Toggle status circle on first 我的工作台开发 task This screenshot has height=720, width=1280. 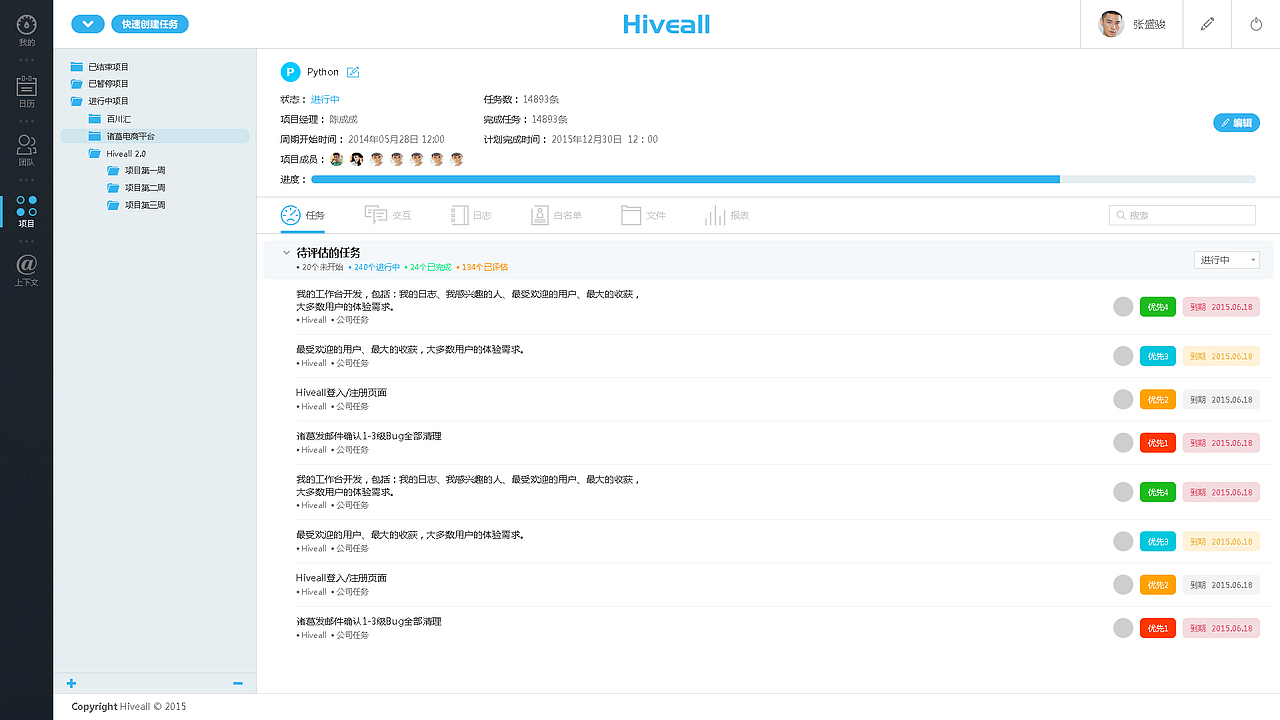point(1123,306)
